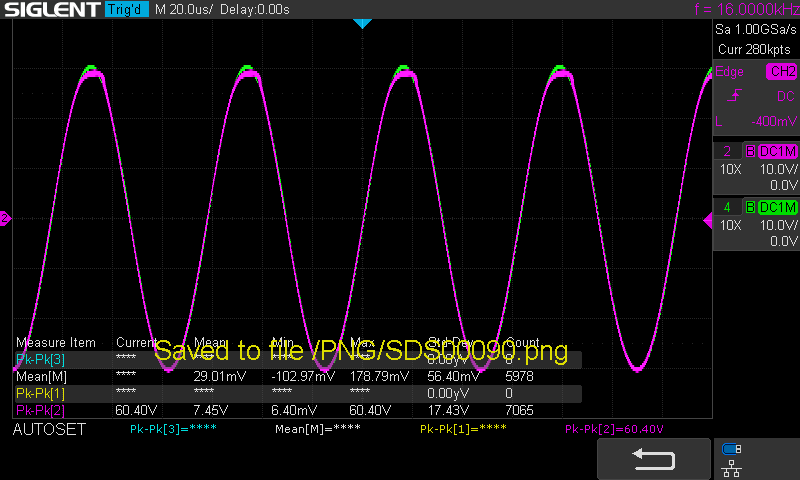This screenshot has height=480, width=800.
Task: Click the bottom Mean[M]=**** readout
Action: pyautogui.click(x=318, y=429)
